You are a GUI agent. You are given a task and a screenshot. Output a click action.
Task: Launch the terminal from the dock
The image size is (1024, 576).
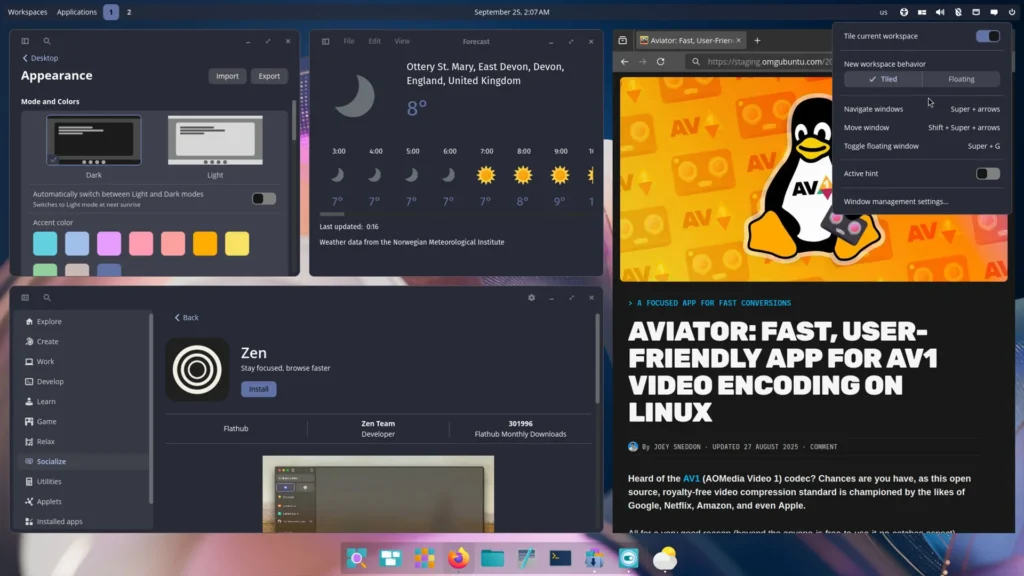pos(560,558)
